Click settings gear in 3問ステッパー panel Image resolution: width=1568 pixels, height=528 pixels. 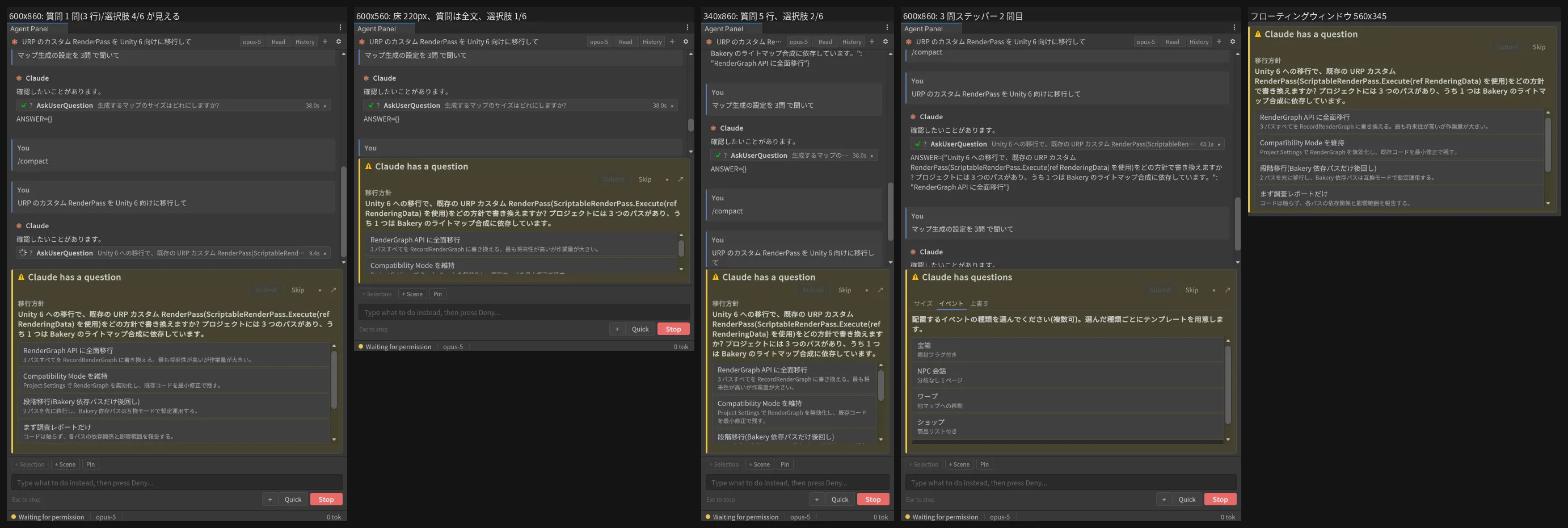coord(1232,42)
